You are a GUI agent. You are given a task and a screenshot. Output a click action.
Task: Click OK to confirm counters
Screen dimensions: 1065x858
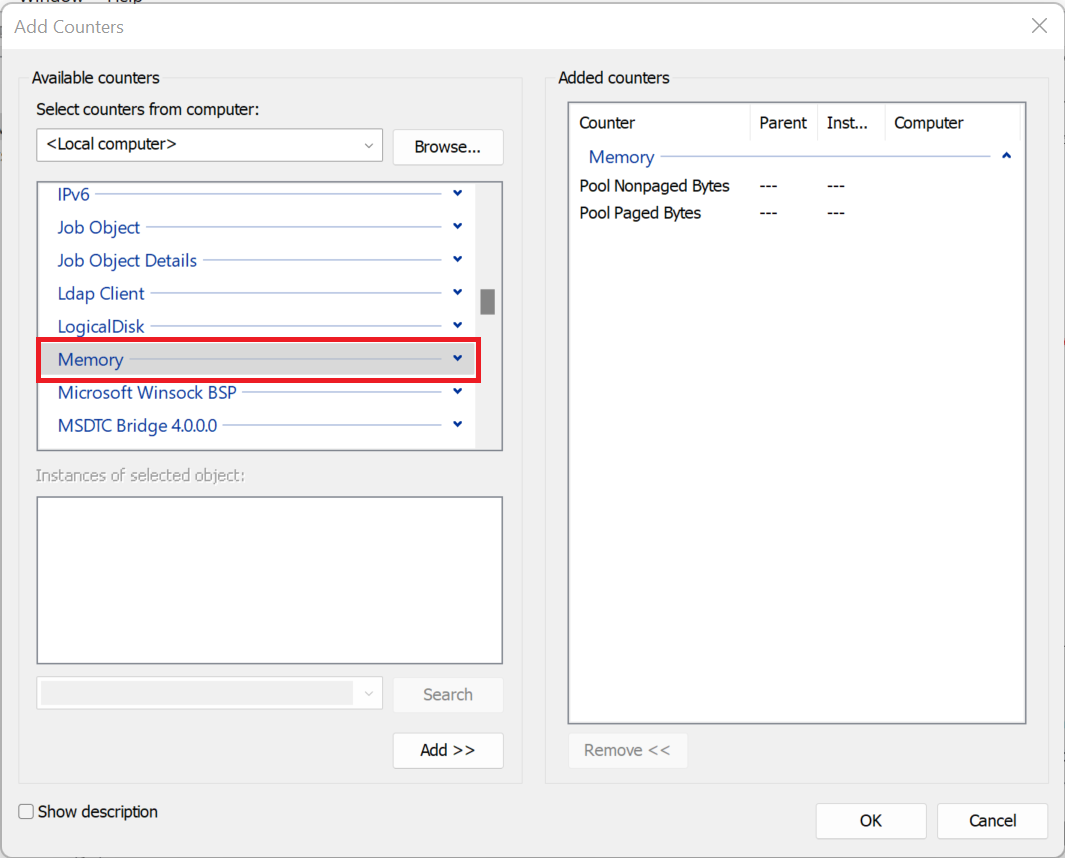click(870, 821)
